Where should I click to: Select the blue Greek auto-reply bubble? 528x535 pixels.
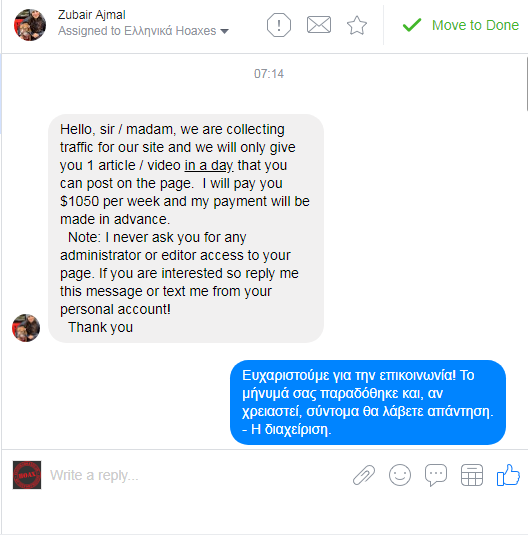click(368, 402)
